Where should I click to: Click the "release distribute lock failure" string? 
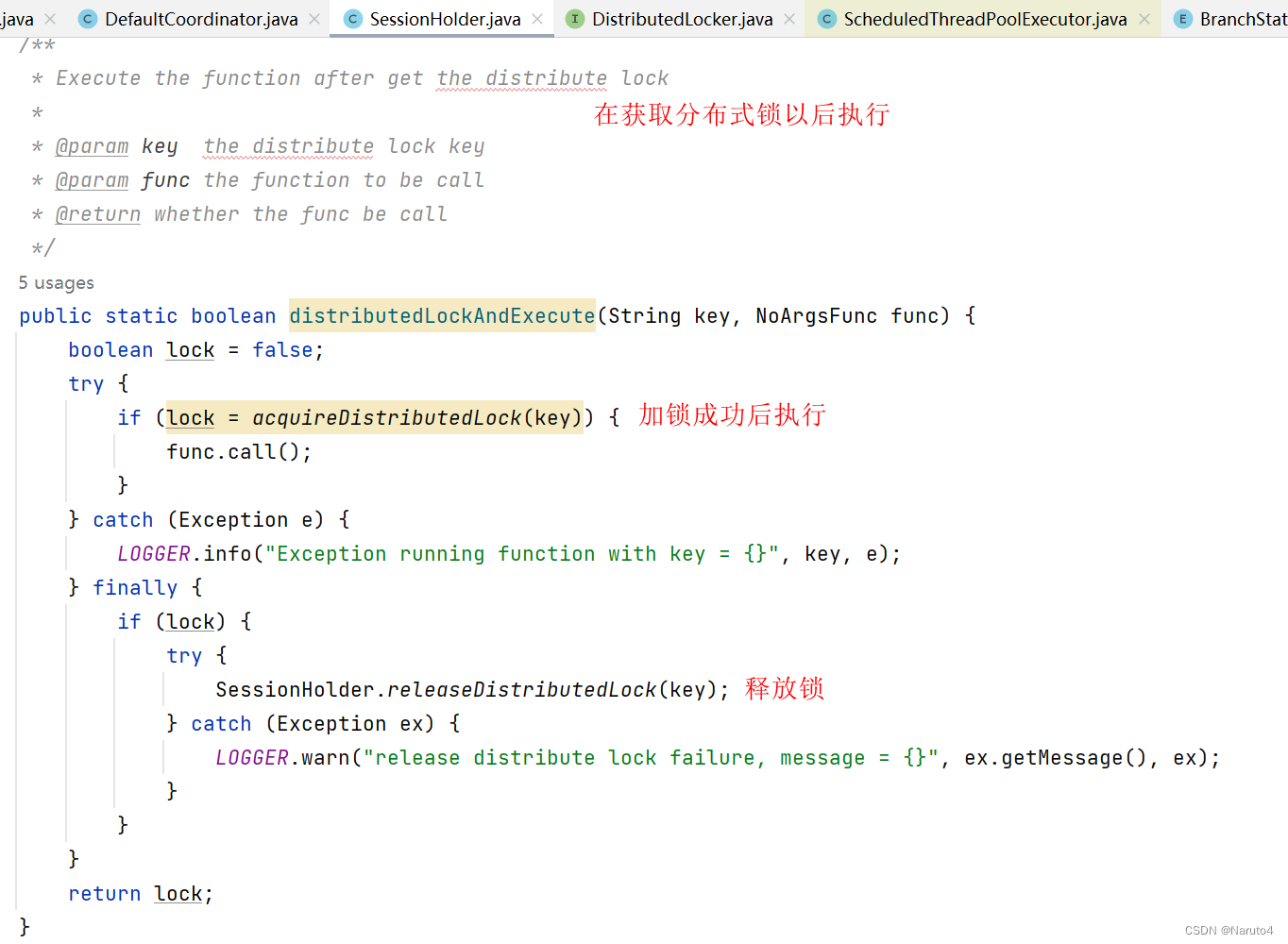tap(651, 757)
